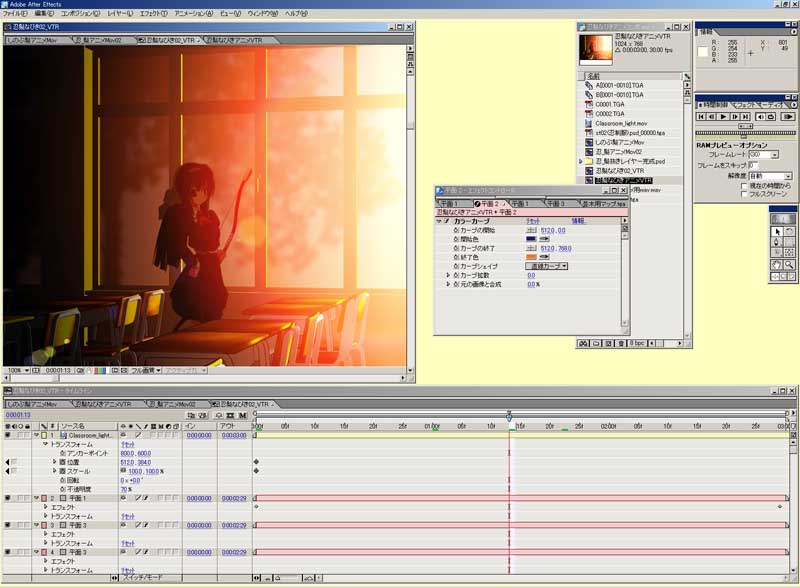Viewport: 800px width, 588px height.
Task: Click RGB channel icon in Composition window
Action: pos(100,371)
